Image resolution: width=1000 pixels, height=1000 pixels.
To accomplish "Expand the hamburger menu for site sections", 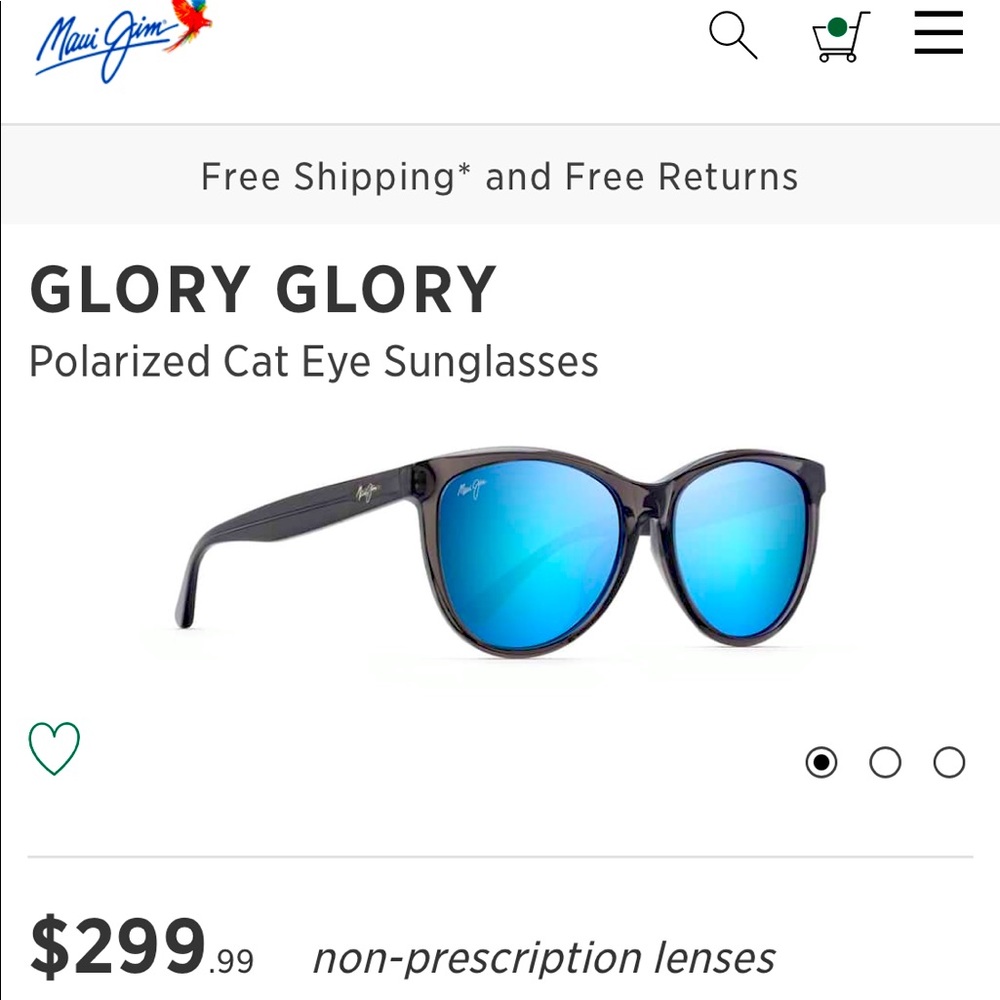I will [x=938, y=32].
